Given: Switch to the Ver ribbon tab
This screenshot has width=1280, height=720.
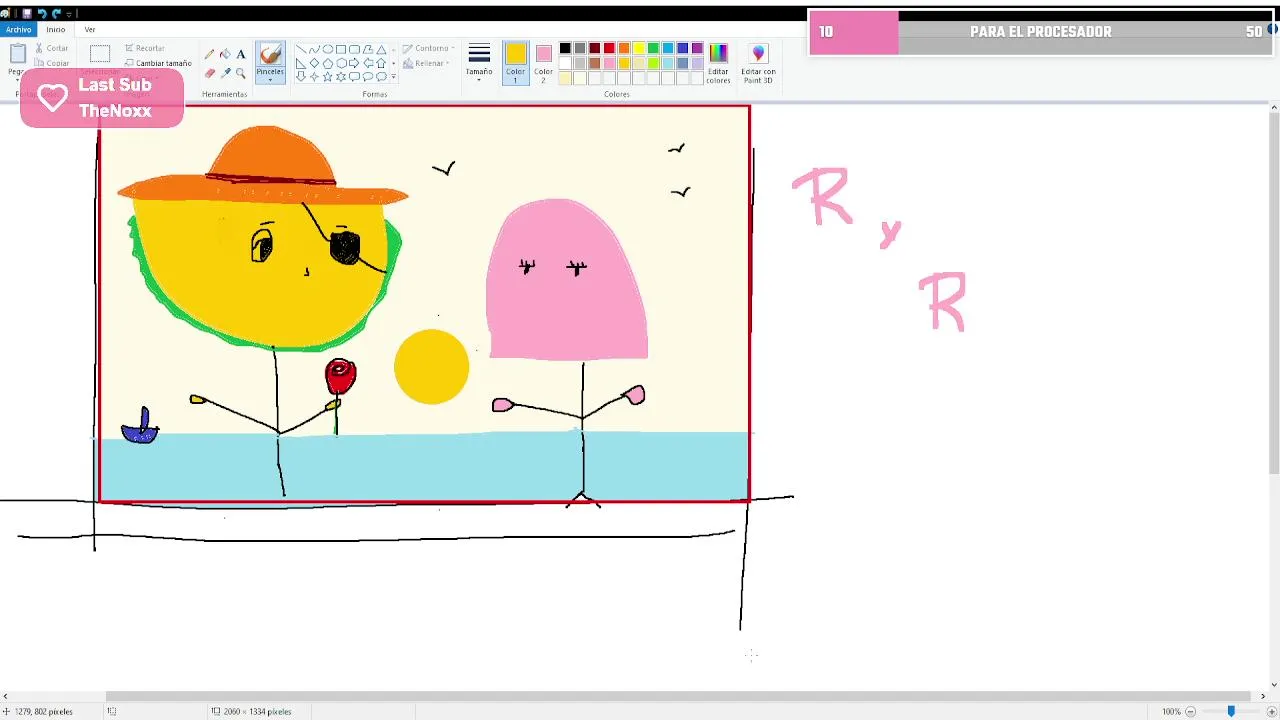Looking at the screenshot, I should 90,29.
